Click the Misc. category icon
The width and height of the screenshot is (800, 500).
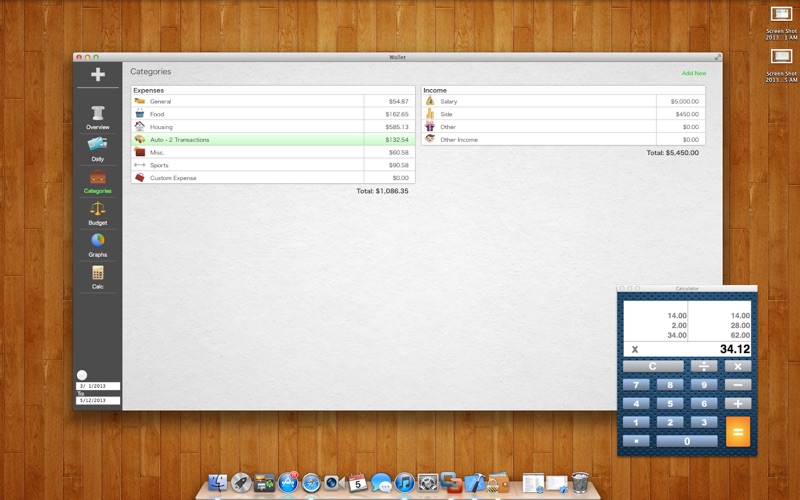point(139,152)
